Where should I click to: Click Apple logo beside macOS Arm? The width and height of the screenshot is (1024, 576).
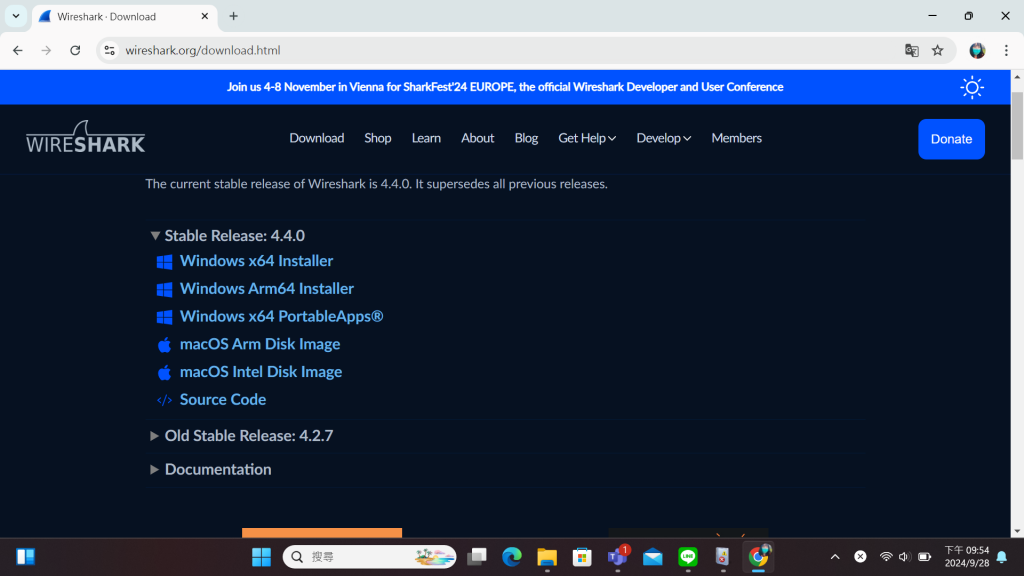pos(165,344)
